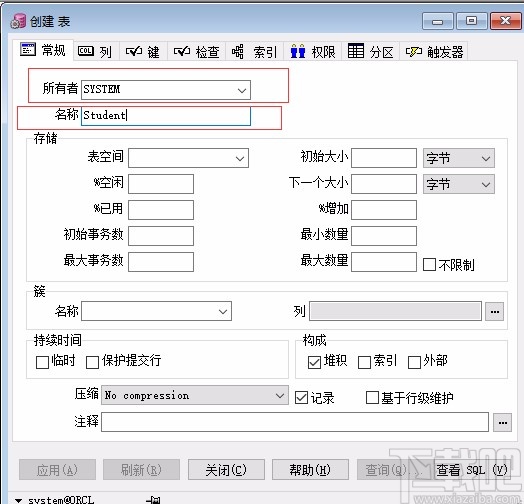Click the ellipsis button beside 注释 field
Viewport: 524px width, 504px height.
click(503, 422)
